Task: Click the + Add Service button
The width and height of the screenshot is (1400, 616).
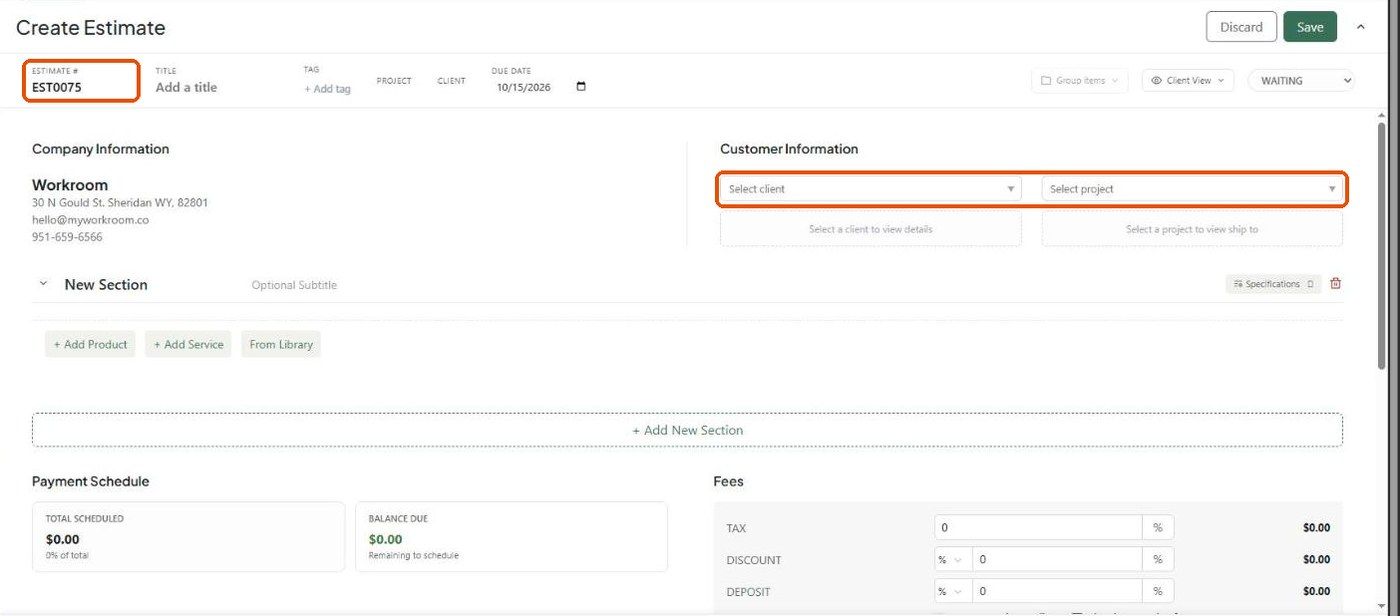Action: click(188, 344)
